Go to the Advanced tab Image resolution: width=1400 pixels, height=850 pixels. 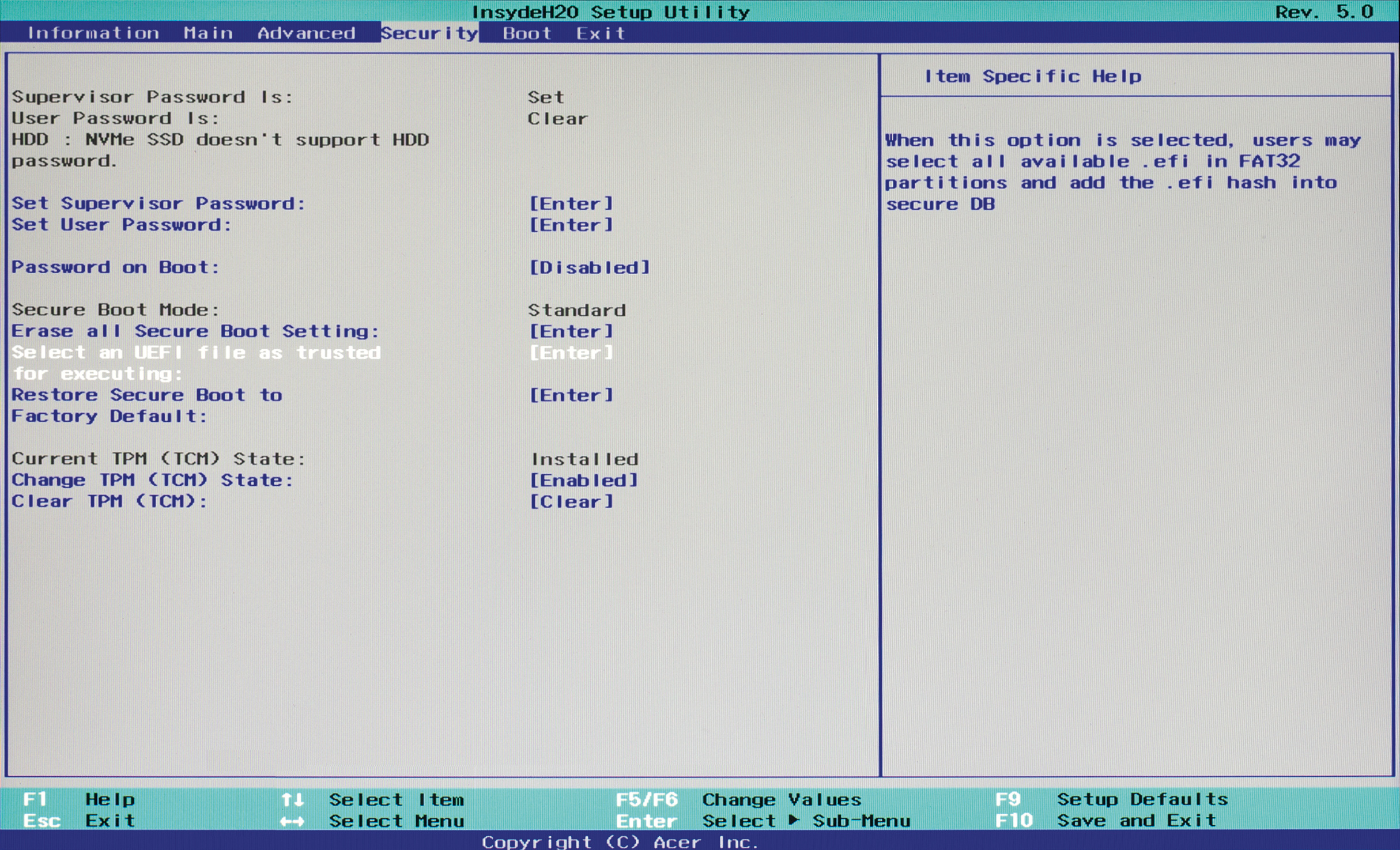click(x=306, y=33)
